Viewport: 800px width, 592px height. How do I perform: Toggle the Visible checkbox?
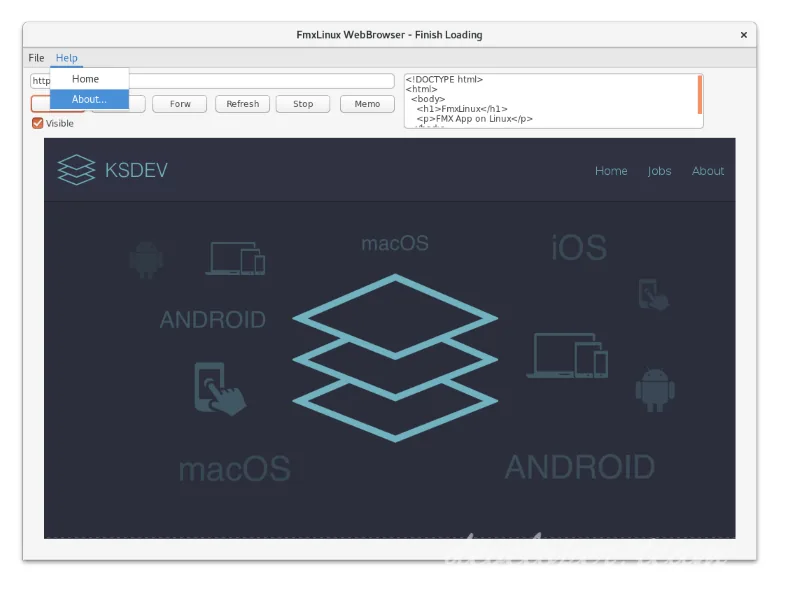point(37,123)
